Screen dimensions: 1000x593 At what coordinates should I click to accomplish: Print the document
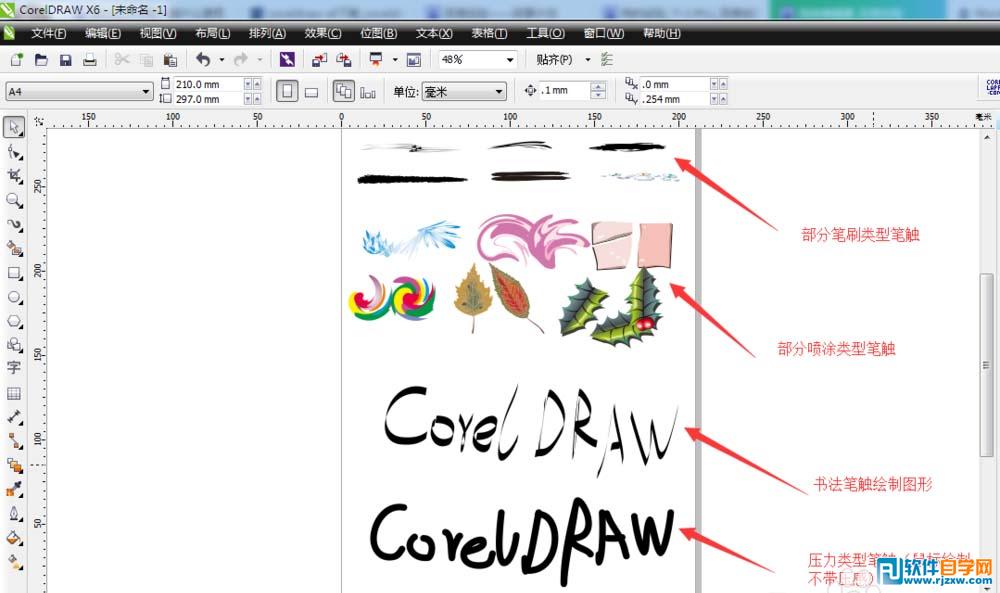coord(90,60)
